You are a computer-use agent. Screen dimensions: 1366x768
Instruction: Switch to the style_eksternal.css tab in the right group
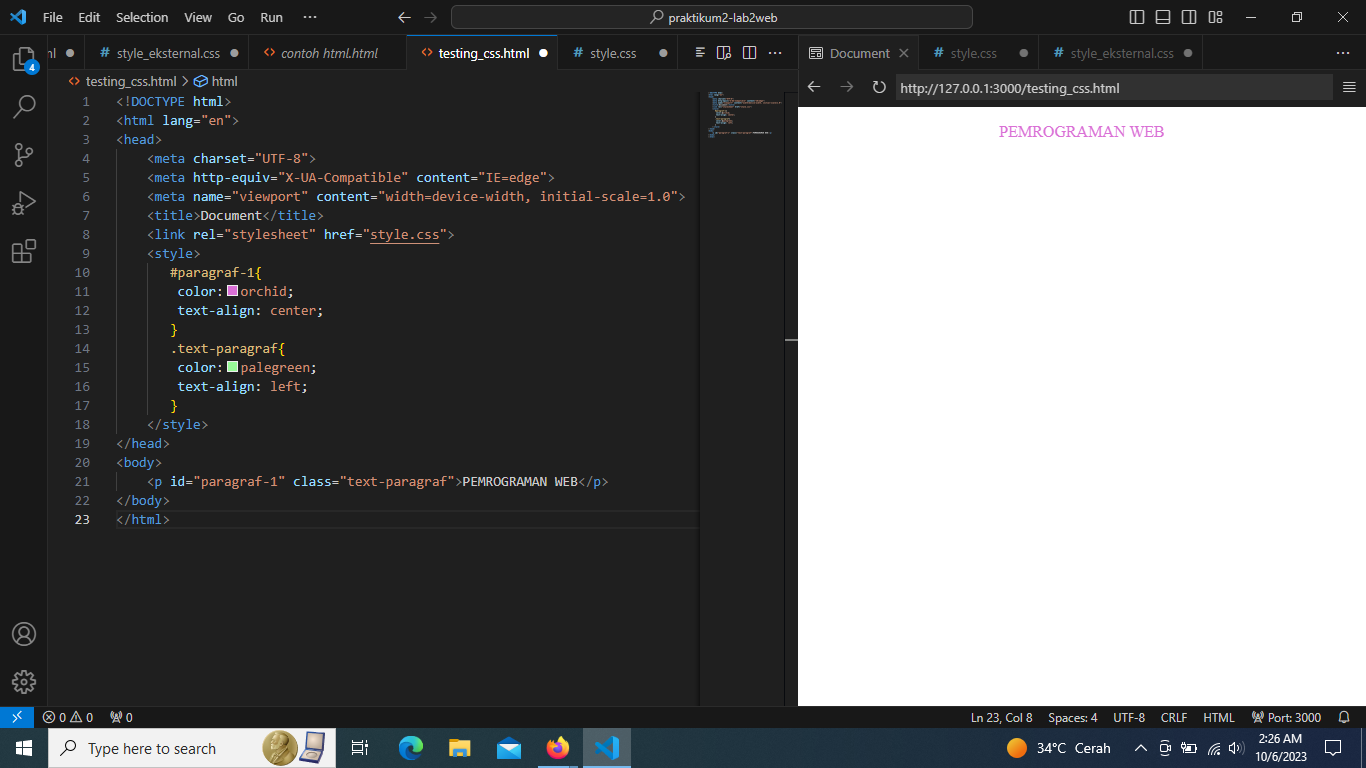point(1121,52)
